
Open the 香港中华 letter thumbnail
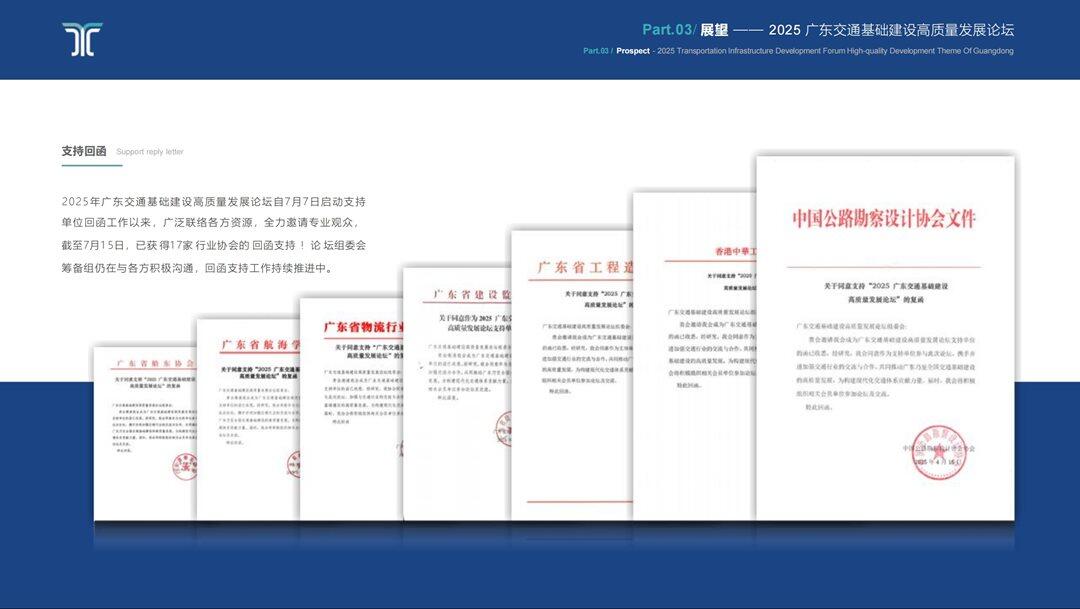click(694, 356)
